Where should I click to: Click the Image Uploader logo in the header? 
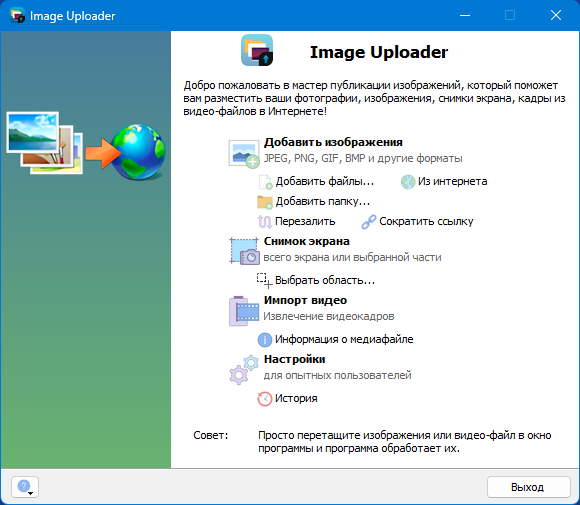(257, 50)
